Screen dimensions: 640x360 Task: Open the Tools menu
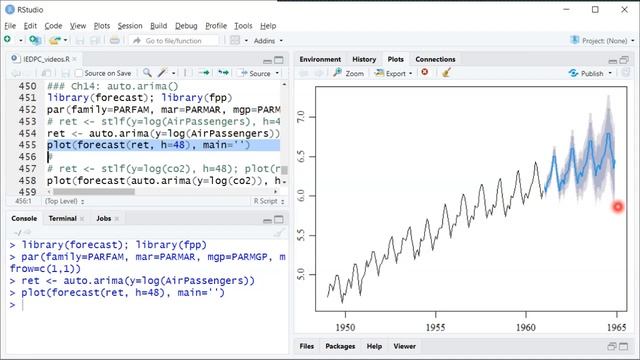point(243,26)
